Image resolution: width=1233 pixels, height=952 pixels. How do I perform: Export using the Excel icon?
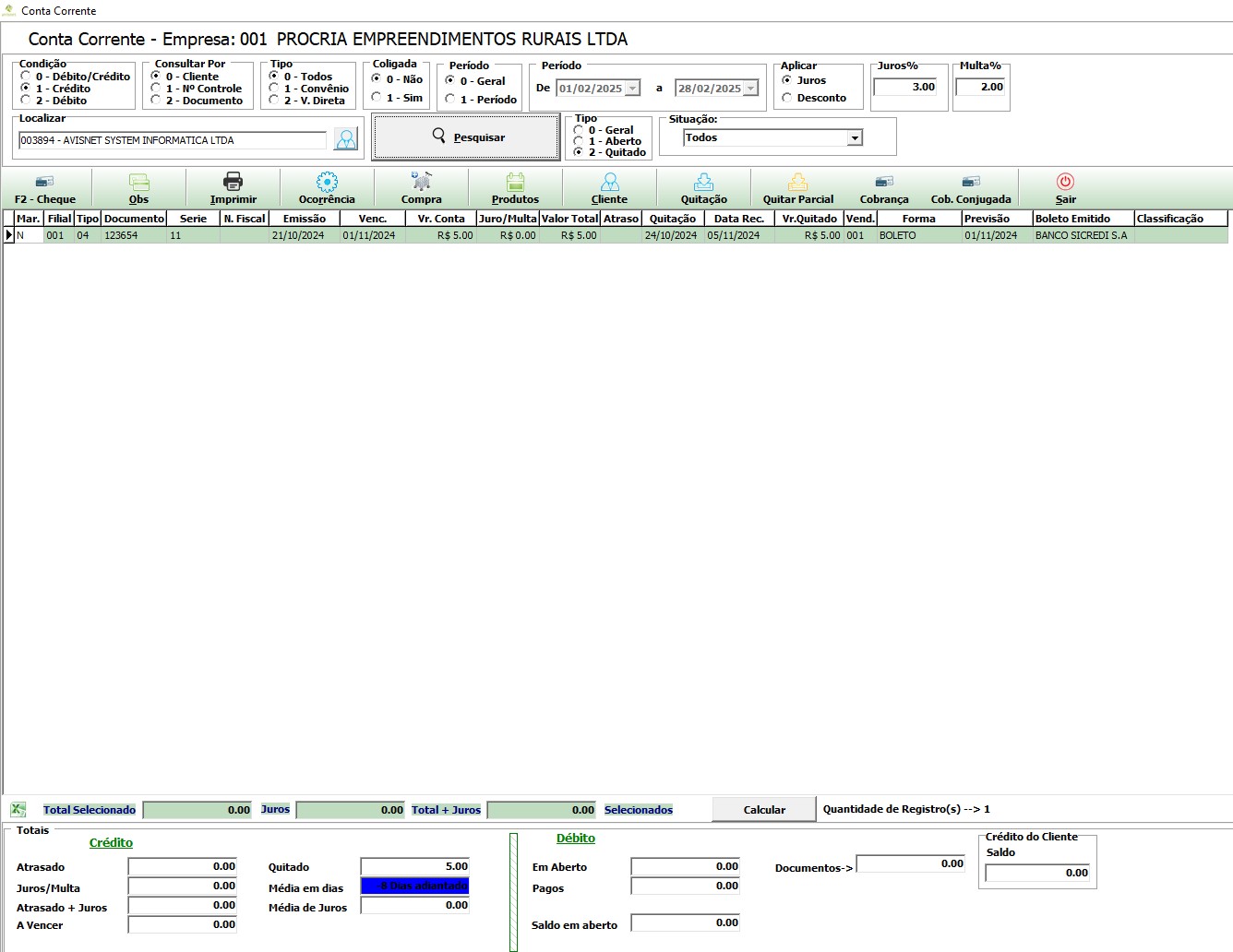[18, 810]
